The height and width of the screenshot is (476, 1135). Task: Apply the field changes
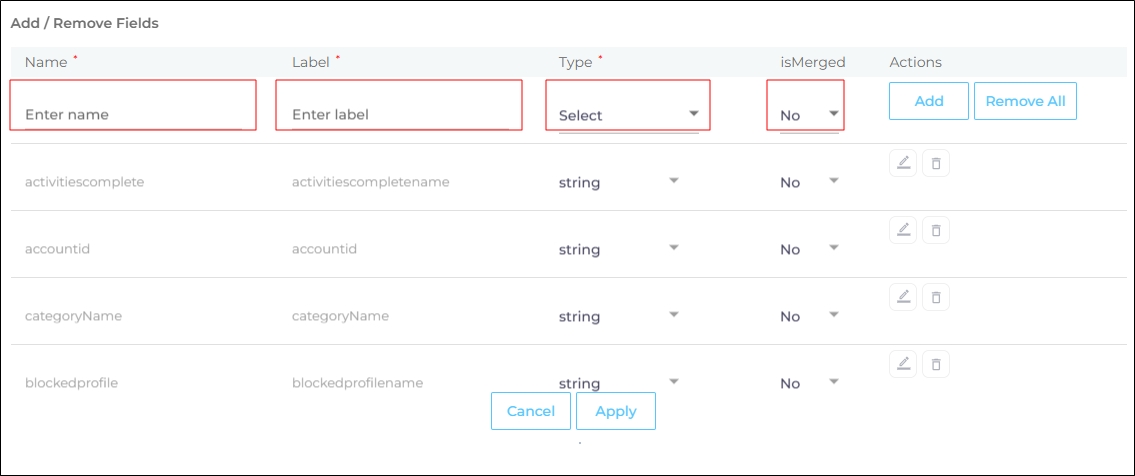(x=616, y=411)
